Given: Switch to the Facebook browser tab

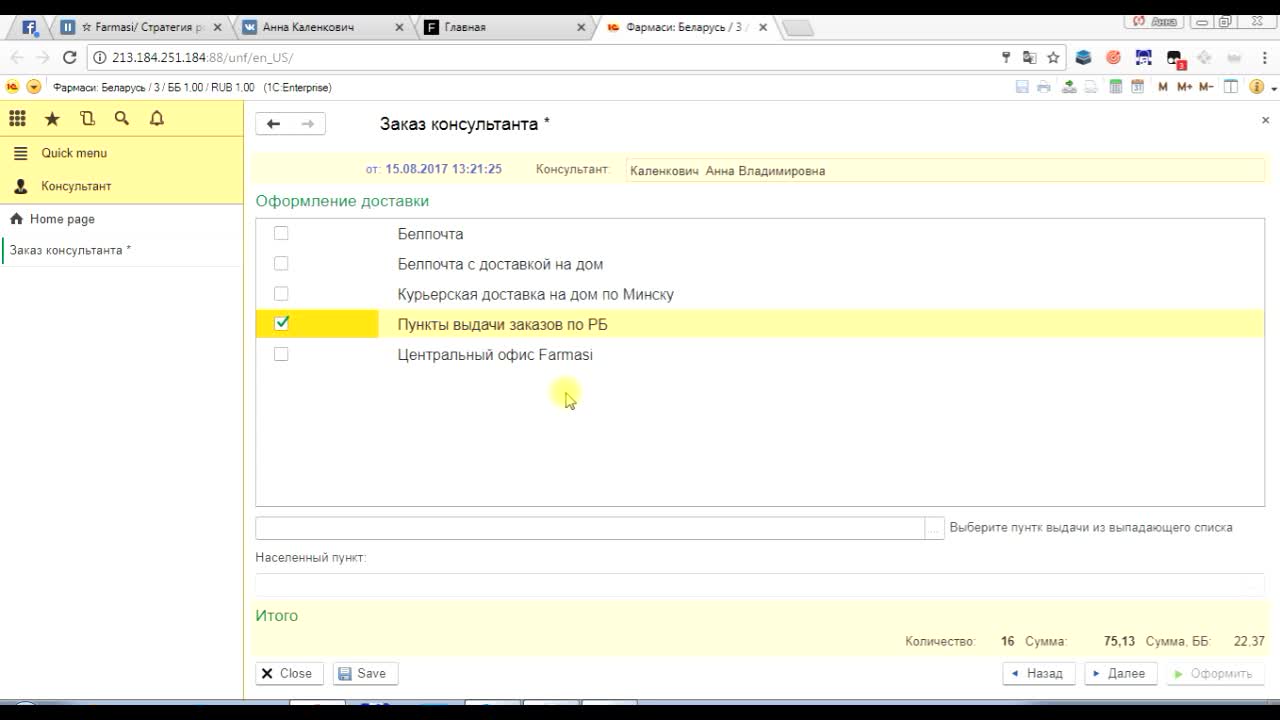Looking at the screenshot, I should 30,27.
